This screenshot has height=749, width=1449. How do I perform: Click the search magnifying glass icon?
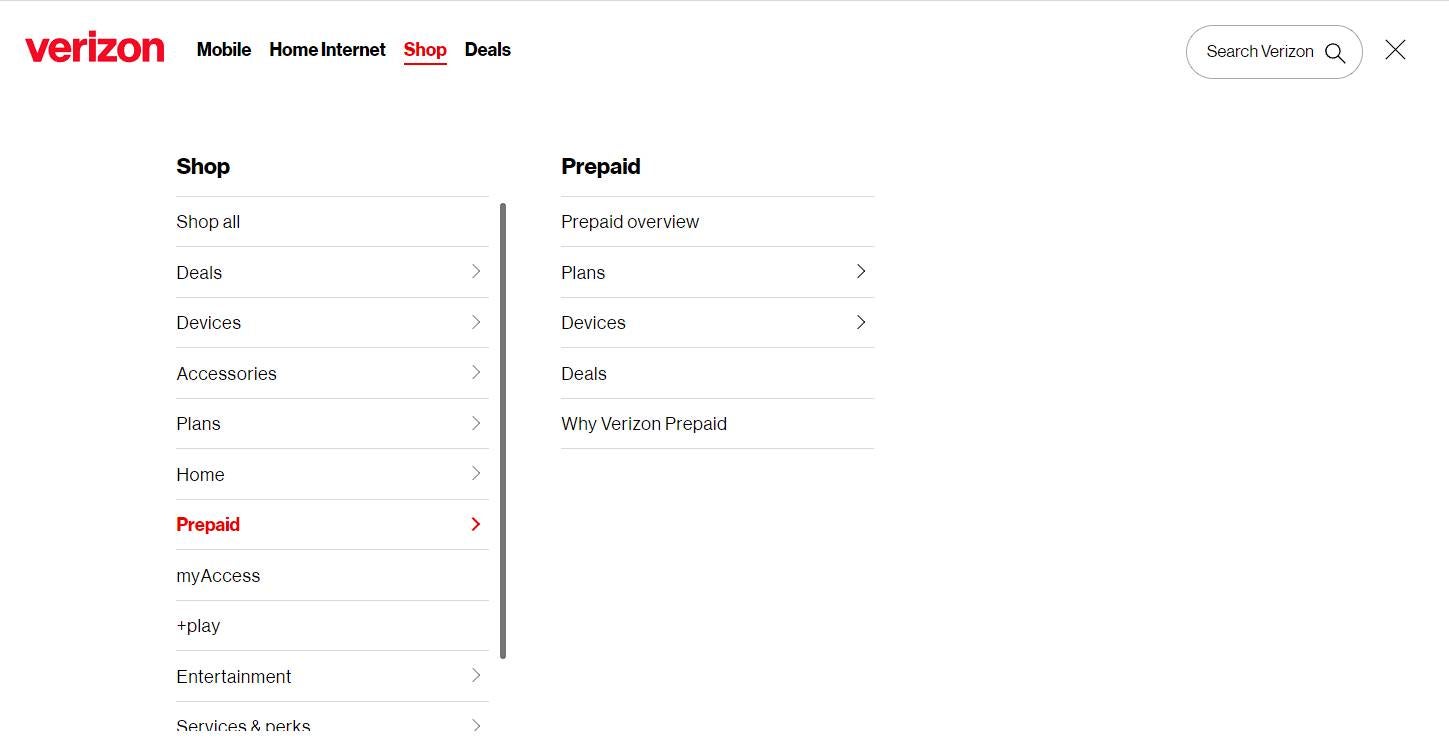pyautogui.click(x=1335, y=52)
